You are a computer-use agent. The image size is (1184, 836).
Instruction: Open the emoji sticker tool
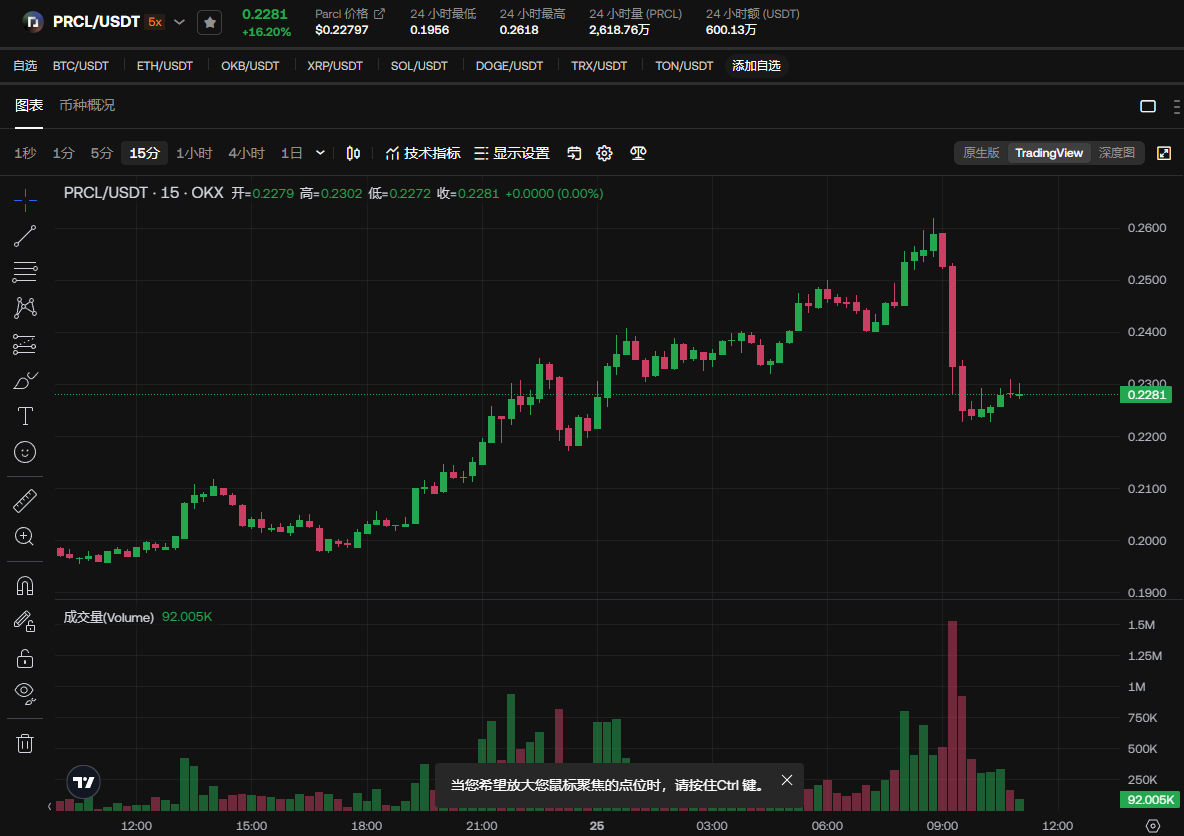[x=25, y=452]
